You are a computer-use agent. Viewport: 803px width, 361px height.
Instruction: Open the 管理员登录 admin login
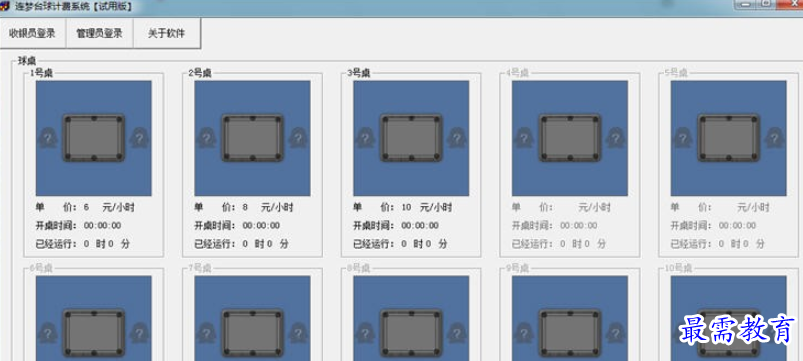(99, 33)
